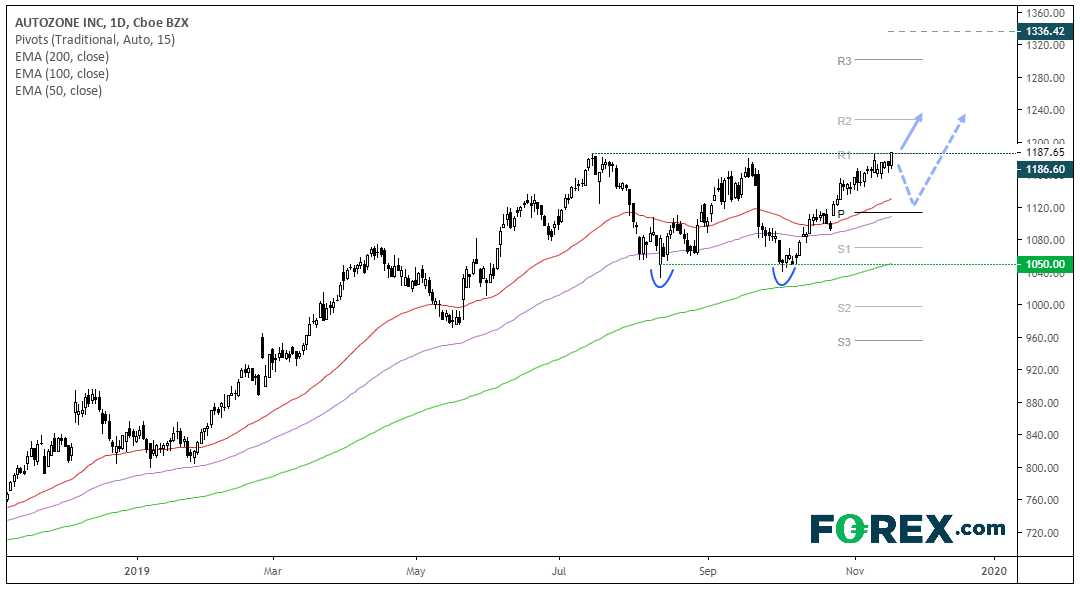Click the Mar date axis label
Screen dimensions: 1080x592
pos(273,571)
